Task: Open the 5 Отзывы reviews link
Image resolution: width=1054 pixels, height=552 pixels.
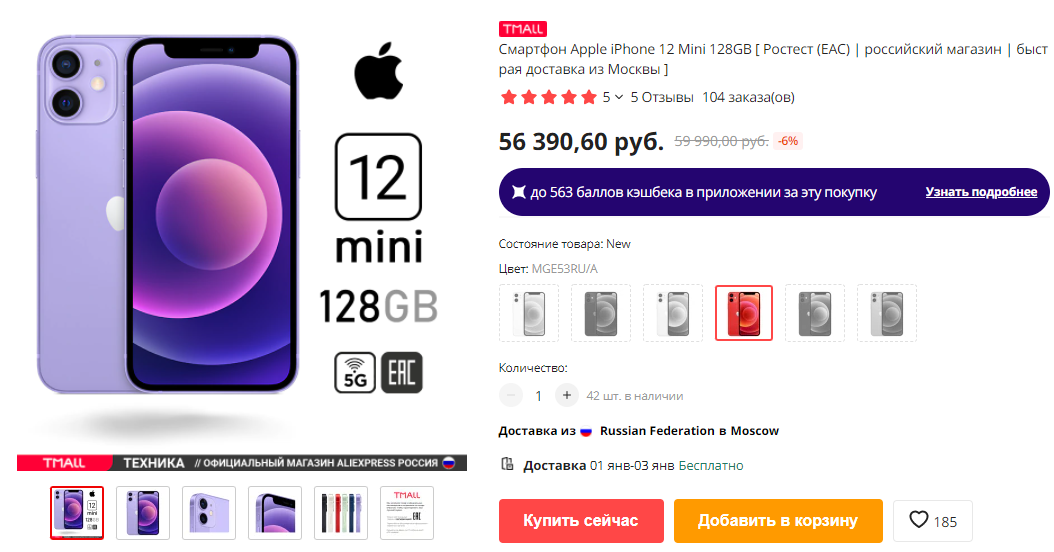Action: [x=662, y=97]
